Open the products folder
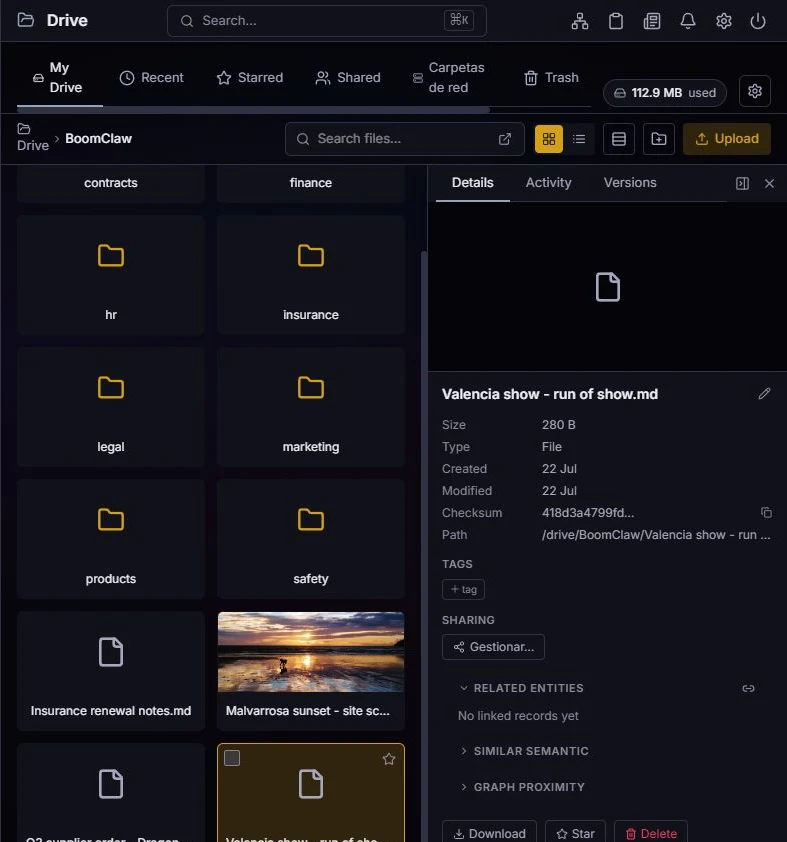The width and height of the screenshot is (787, 842). (x=111, y=539)
